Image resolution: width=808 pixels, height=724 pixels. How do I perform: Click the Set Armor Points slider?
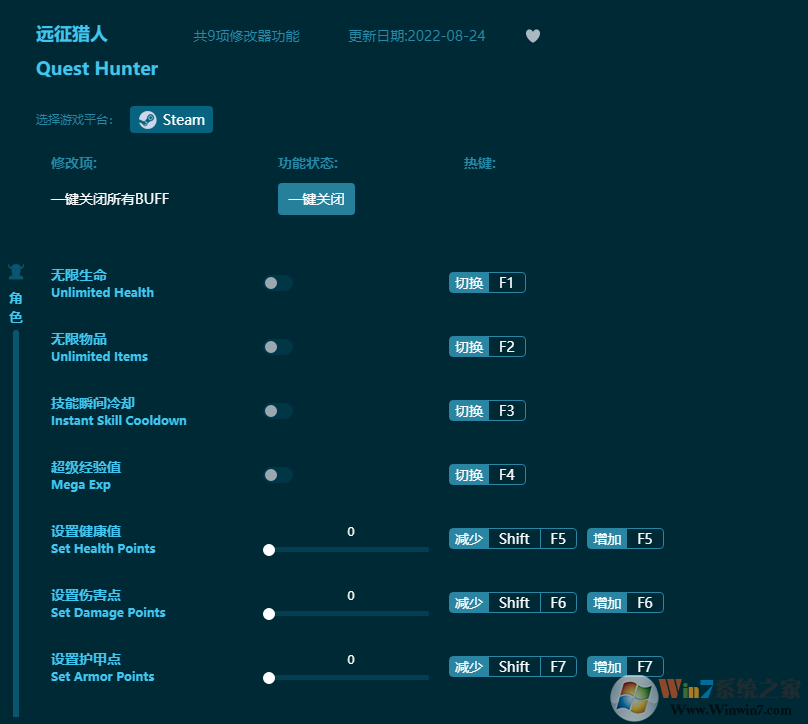click(x=346, y=678)
